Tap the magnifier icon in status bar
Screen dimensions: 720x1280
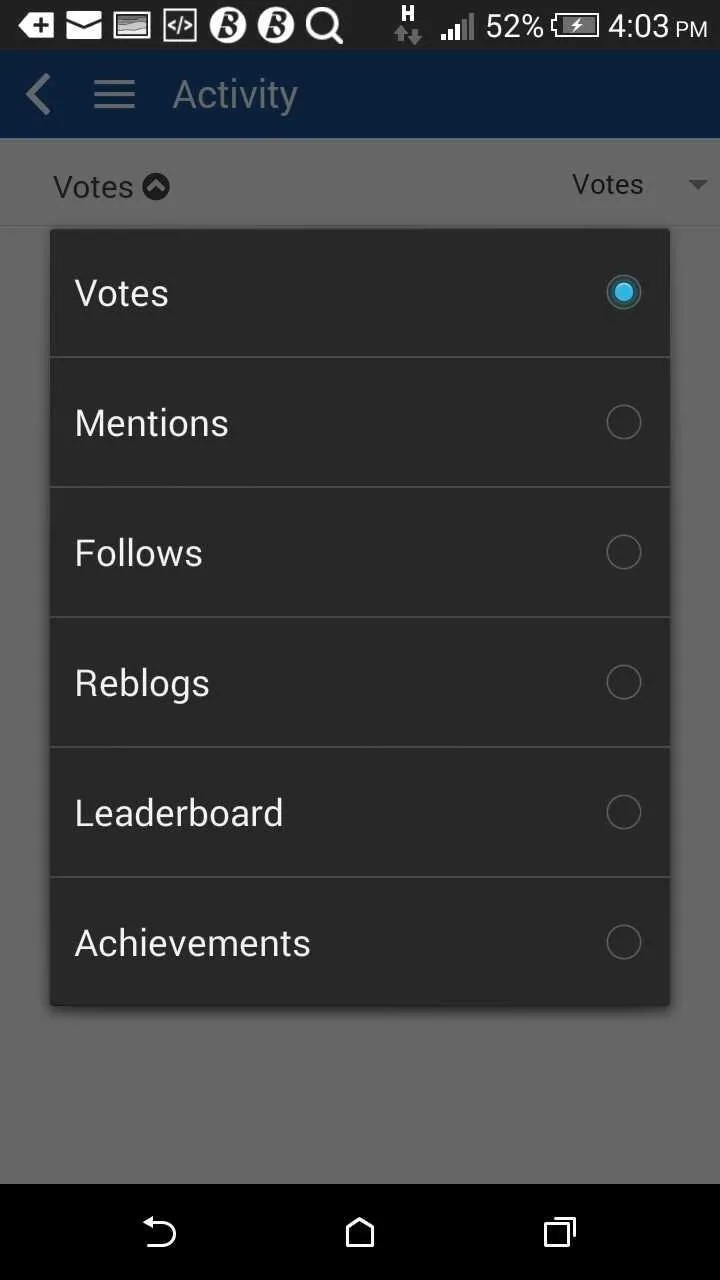[325, 26]
